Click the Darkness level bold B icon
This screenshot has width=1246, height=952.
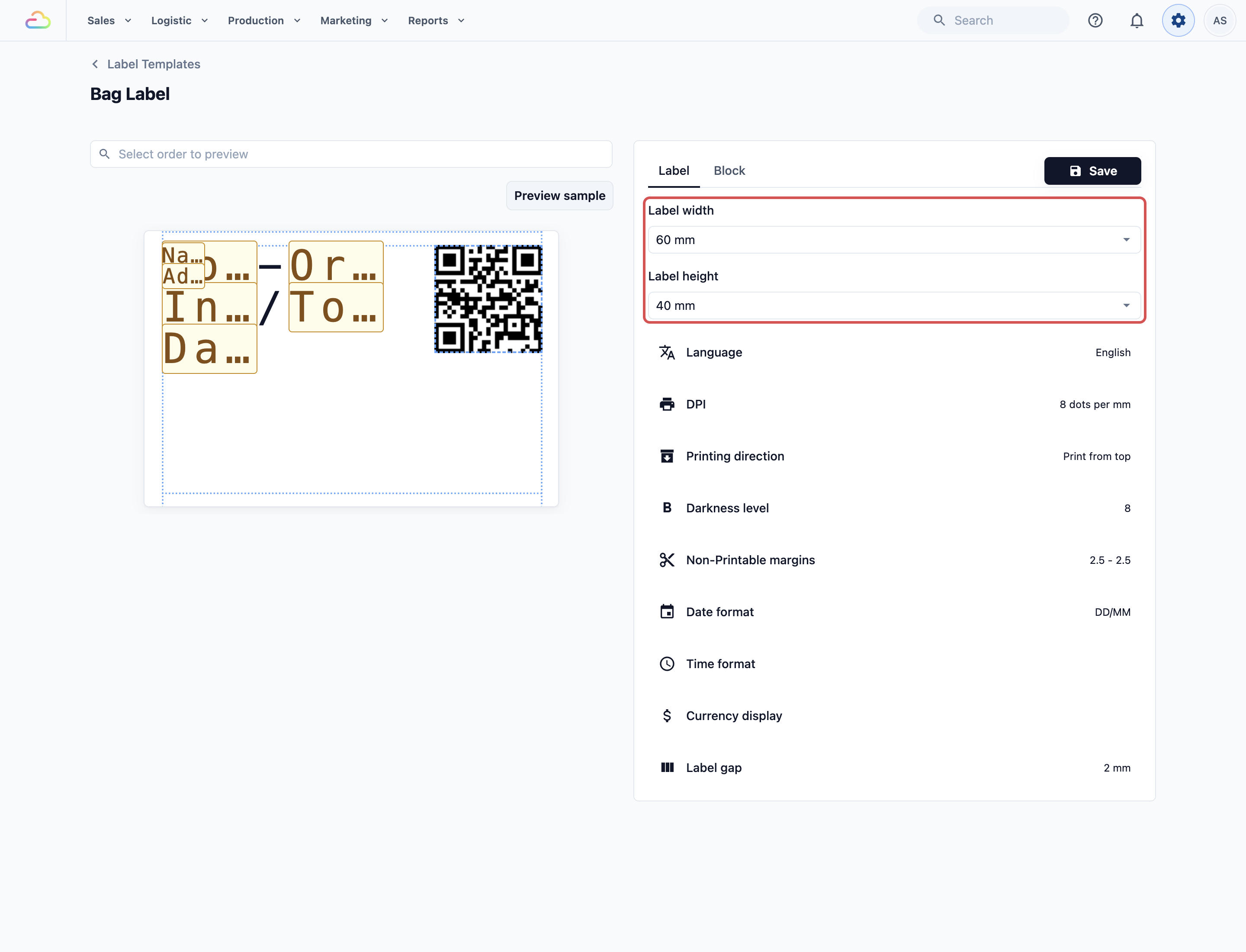click(667, 508)
